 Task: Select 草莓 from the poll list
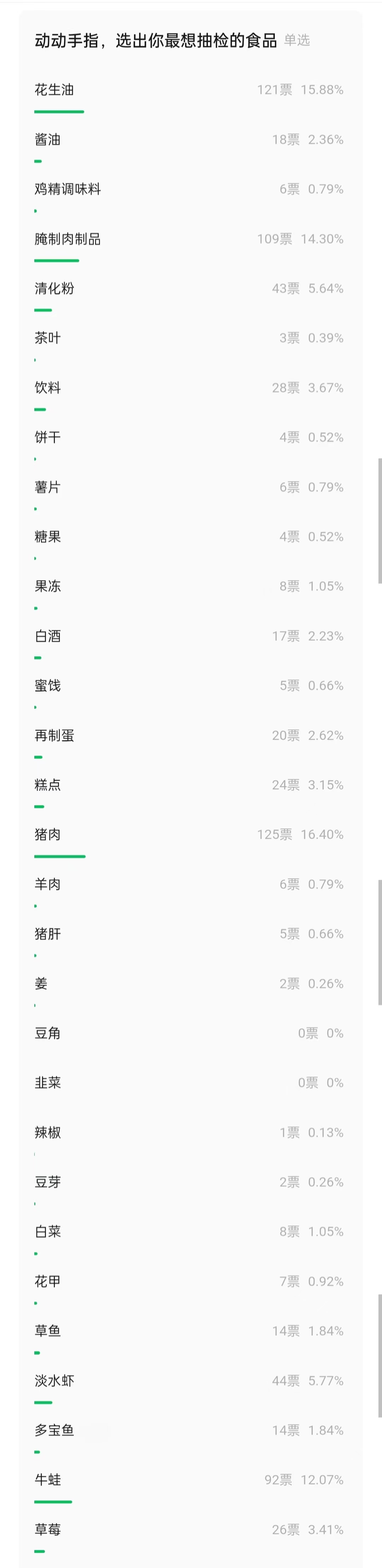point(47,1530)
